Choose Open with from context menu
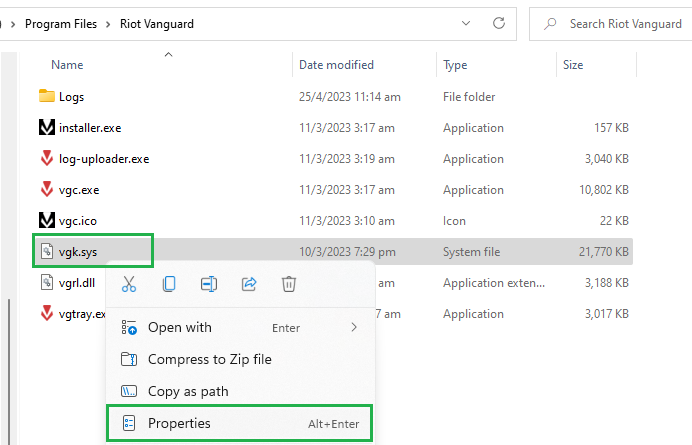This screenshot has width=692, height=445. coord(240,328)
